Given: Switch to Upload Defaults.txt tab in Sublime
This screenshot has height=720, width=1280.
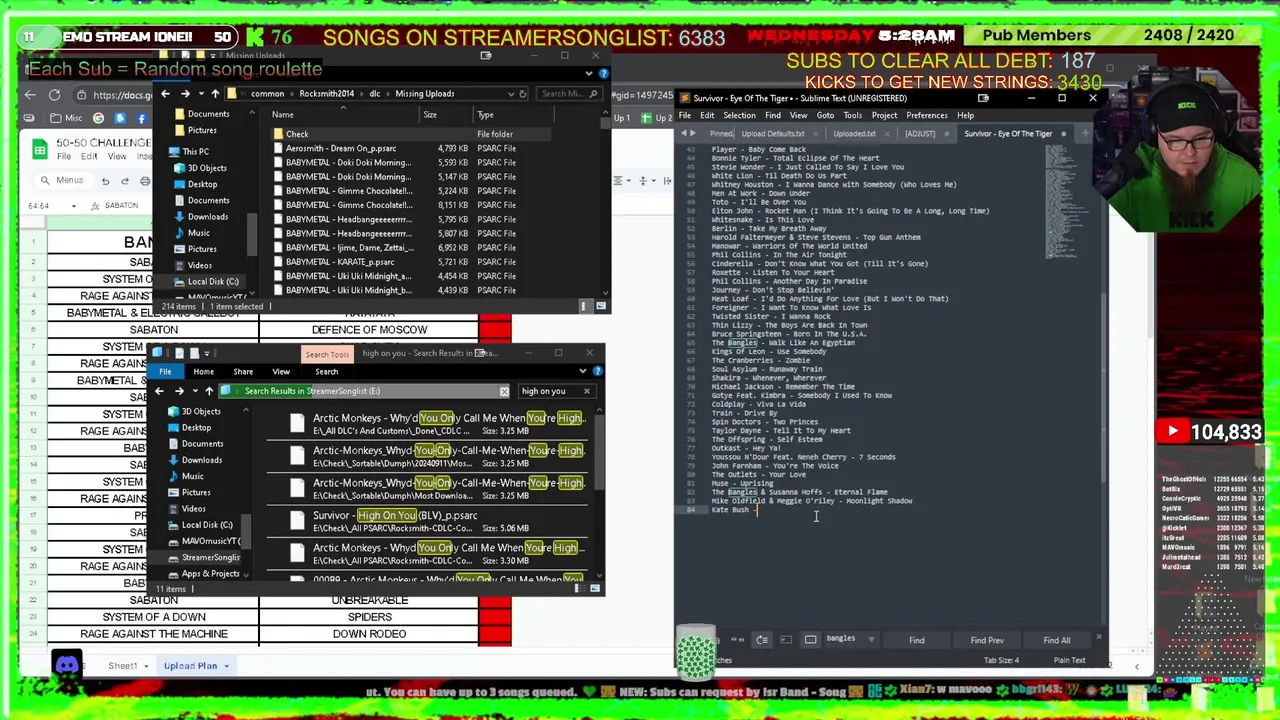Looking at the screenshot, I should pyautogui.click(x=773, y=134).
